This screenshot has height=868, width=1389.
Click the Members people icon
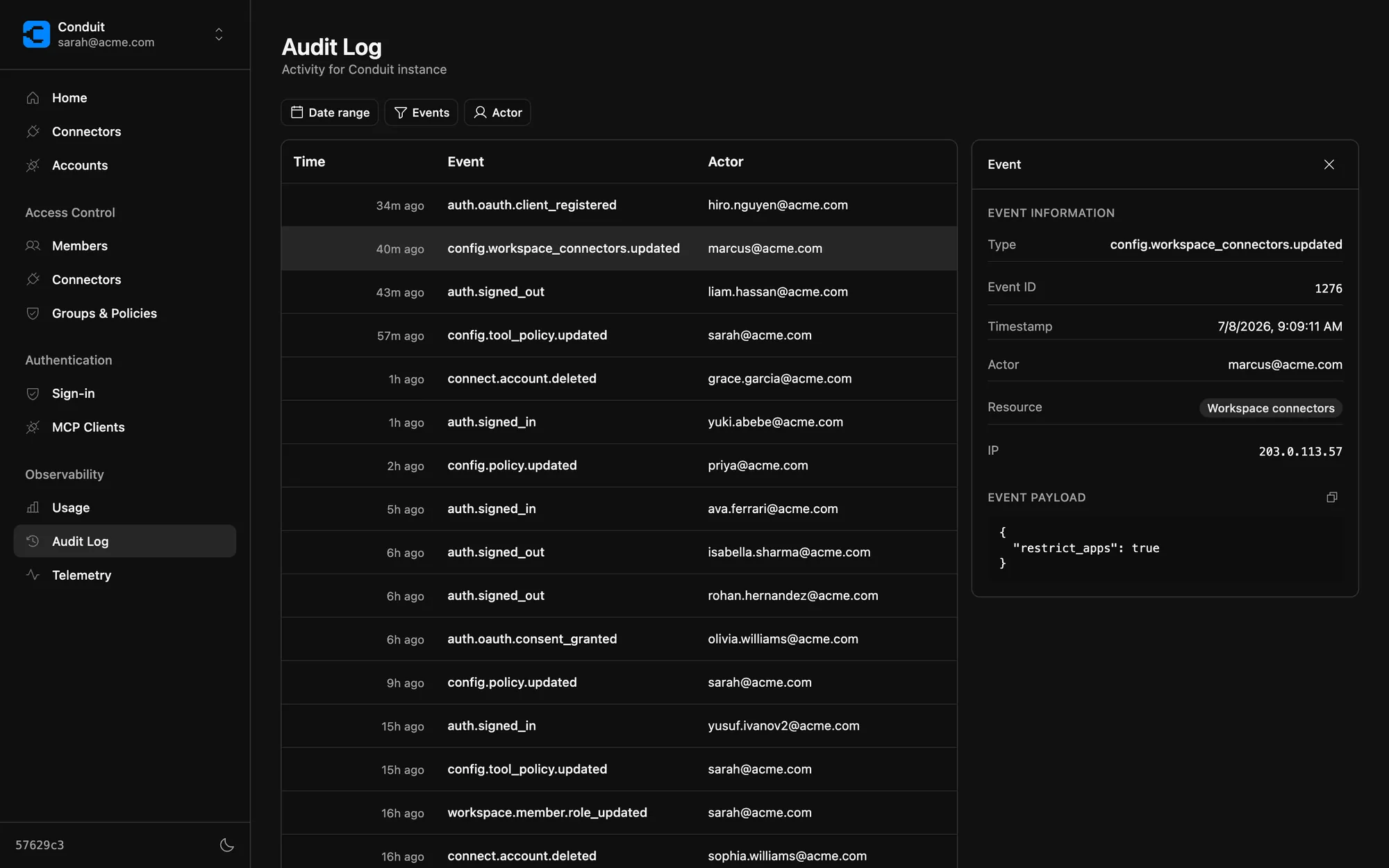pos(33,246)
